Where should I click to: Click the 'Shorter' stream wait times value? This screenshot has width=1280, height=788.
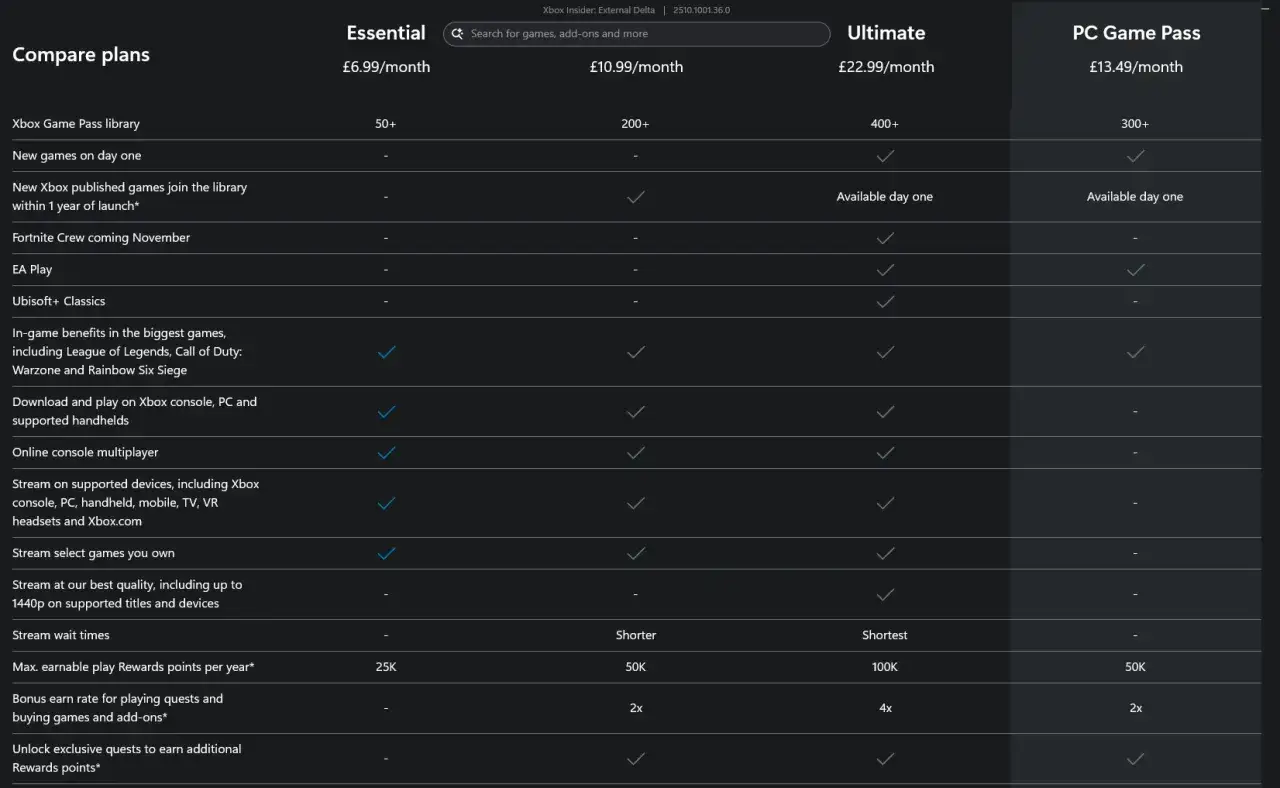tap(636, 635)
